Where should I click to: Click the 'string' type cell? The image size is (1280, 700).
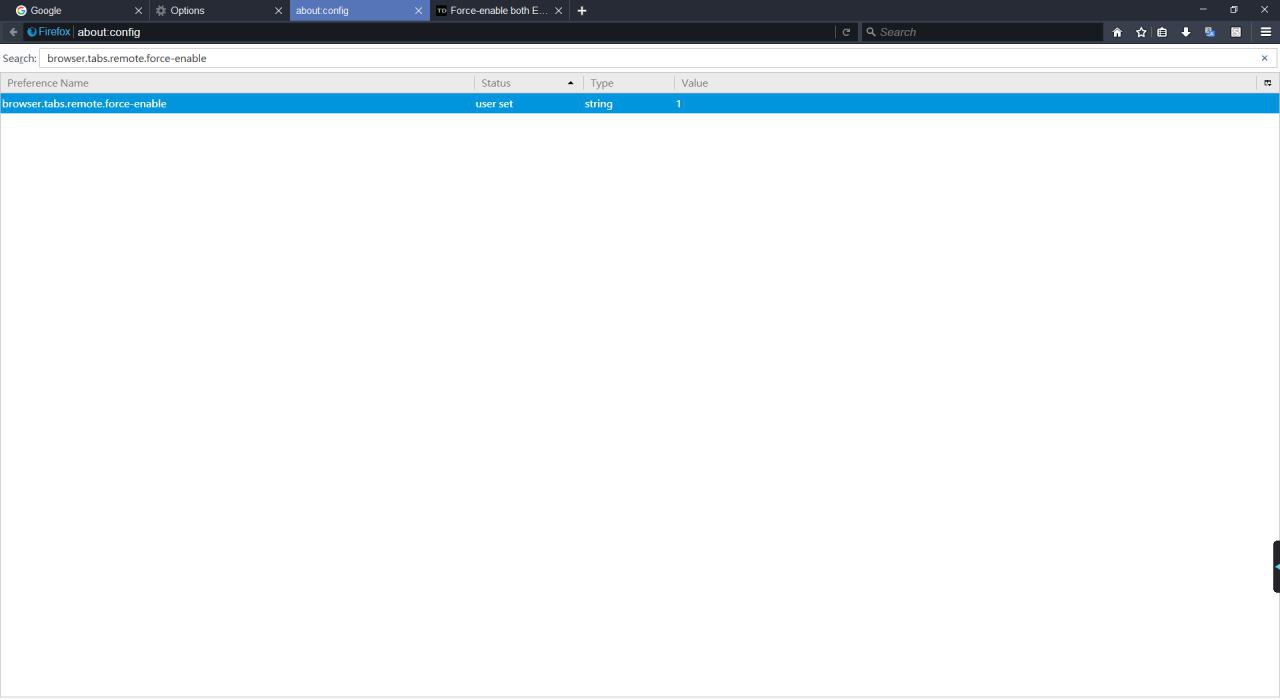click(598, 104)
